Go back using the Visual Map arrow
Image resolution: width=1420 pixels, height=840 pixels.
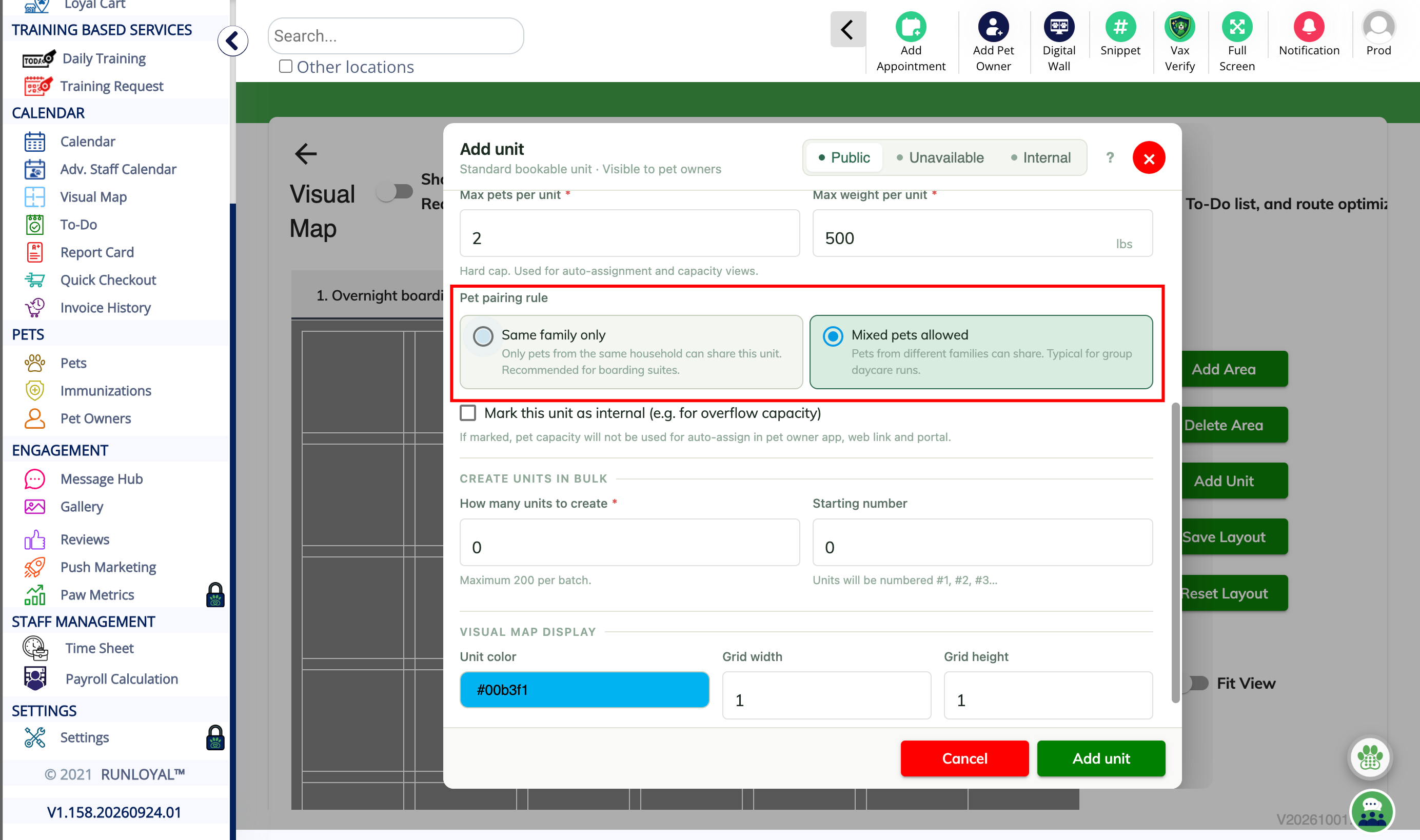tap(306, 153)
